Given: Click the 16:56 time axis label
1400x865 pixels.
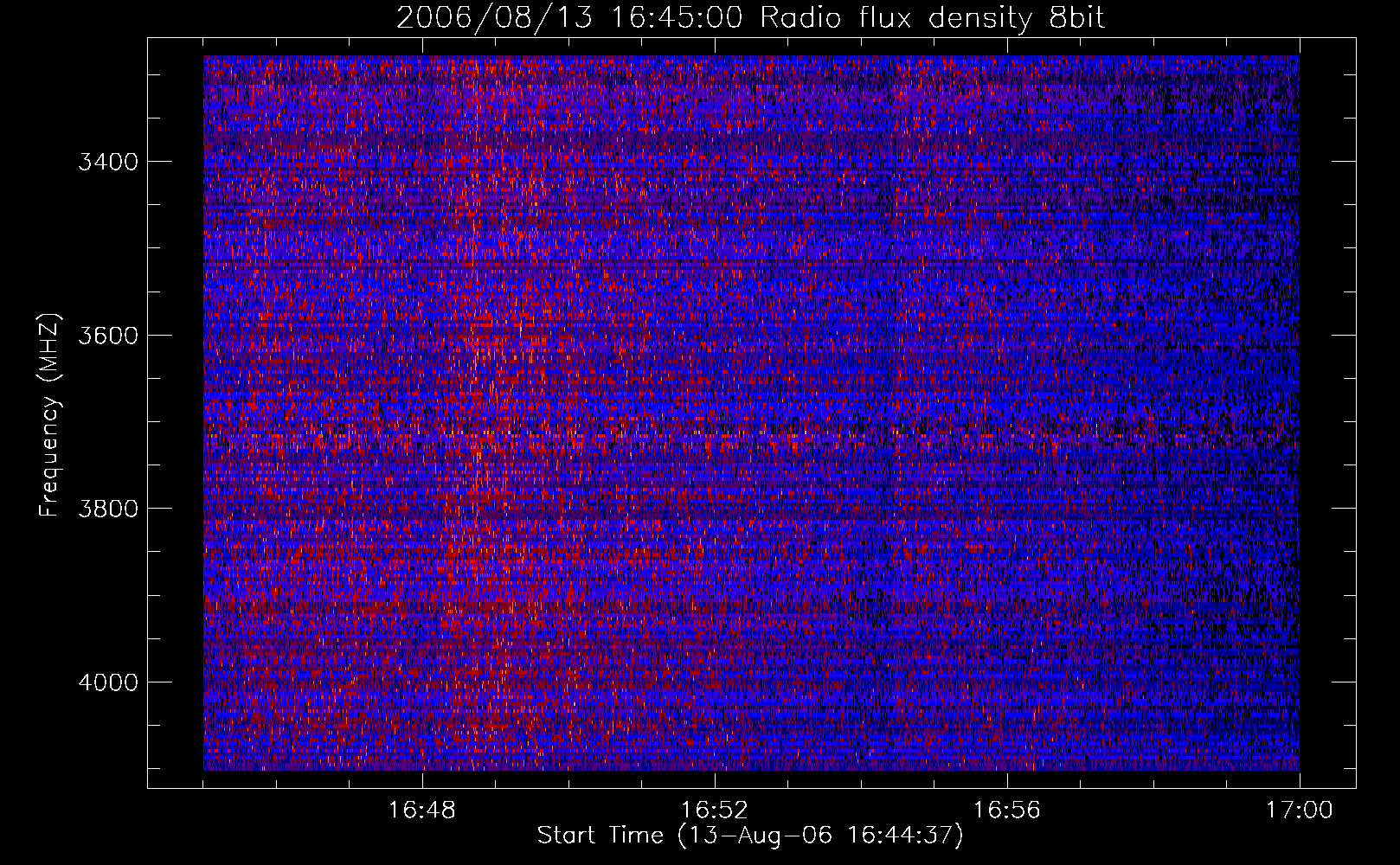Looking at the screenshot, I should [1007, 811].
